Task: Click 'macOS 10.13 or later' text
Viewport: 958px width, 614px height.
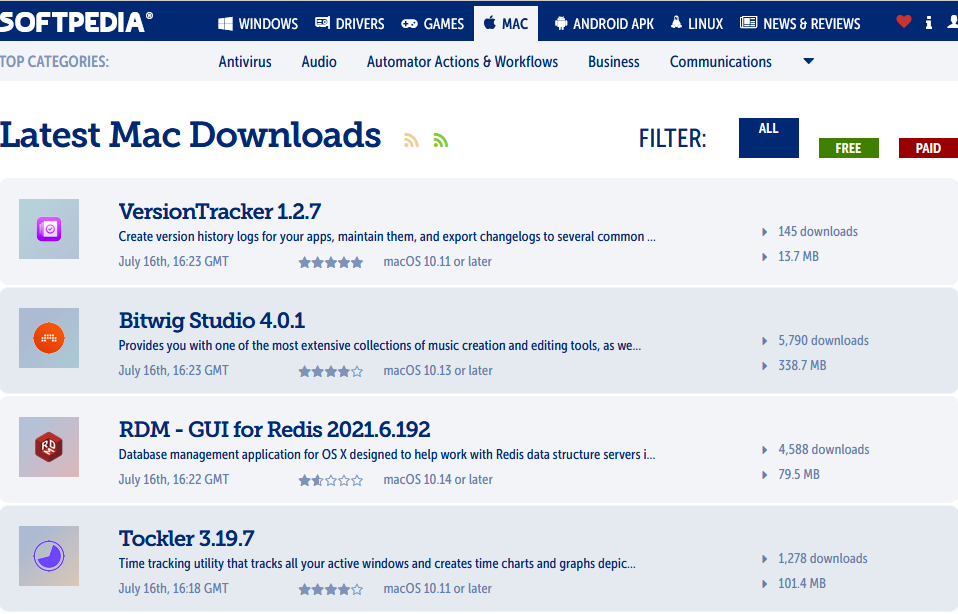Action: (438, 370)
